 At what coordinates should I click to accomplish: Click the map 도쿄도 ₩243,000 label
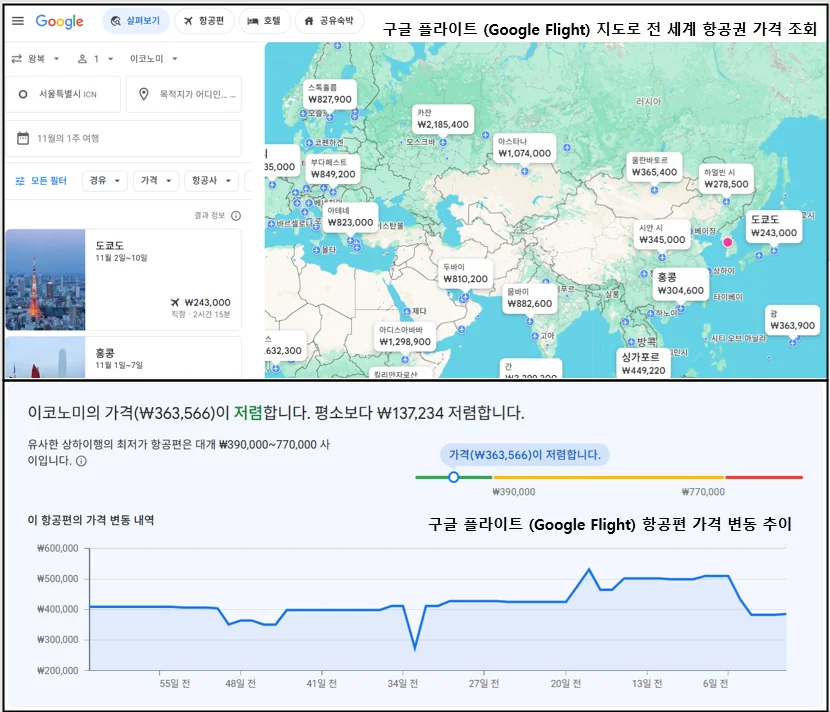[774, 227]
